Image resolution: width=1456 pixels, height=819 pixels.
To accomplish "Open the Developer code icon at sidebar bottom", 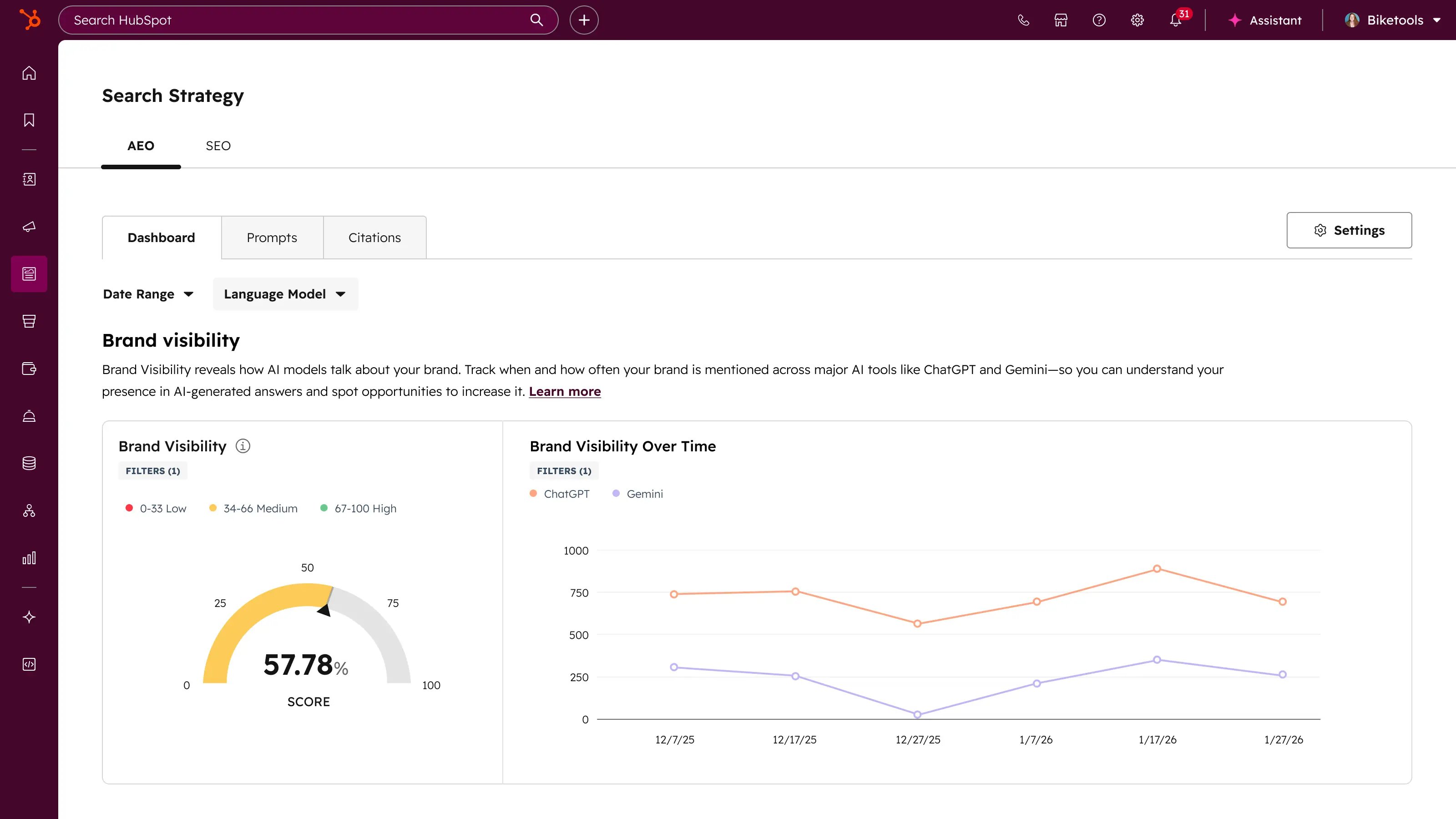I will tap(29, 664).
